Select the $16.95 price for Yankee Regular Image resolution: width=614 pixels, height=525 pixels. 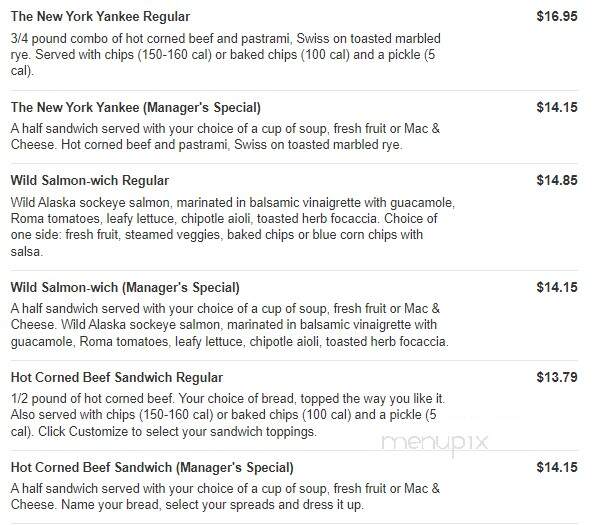tap(557, 16)
